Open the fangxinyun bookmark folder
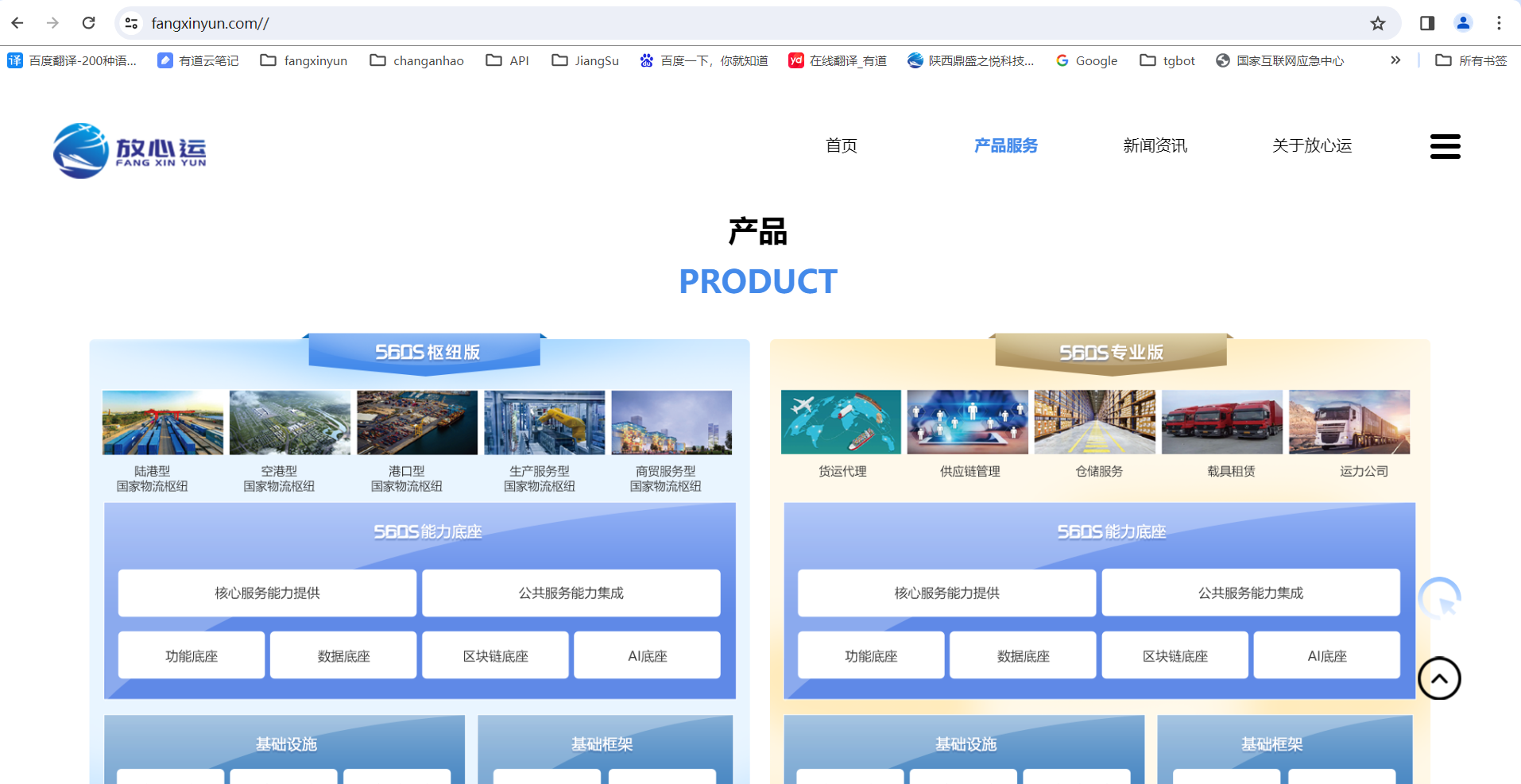The height and width of the screenshot is (784, 1521). (x=304, y=60)
